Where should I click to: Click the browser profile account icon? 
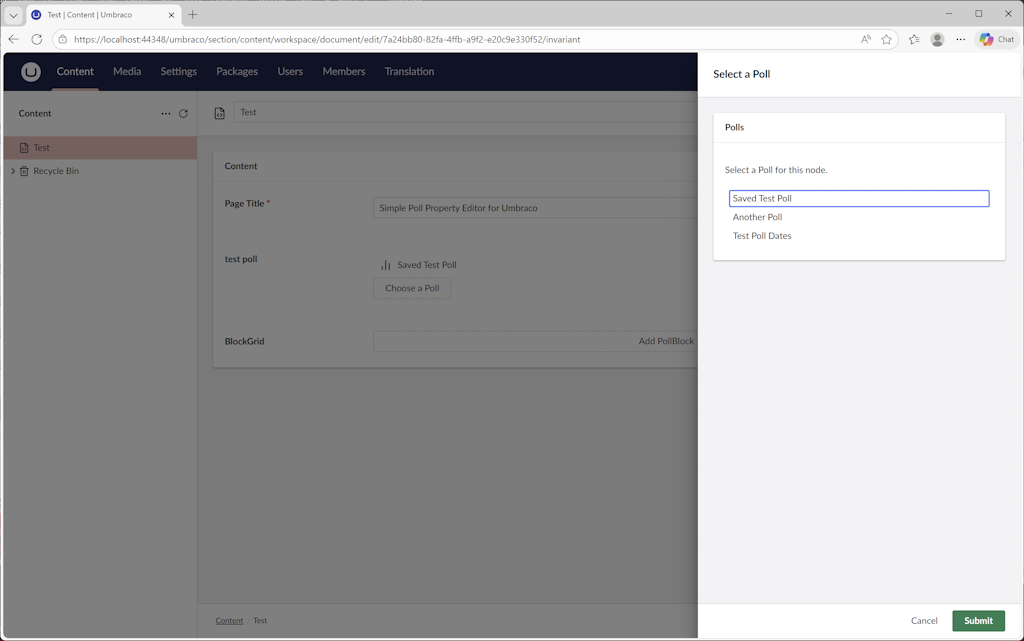pyautogui.click(x=937, y=39)
